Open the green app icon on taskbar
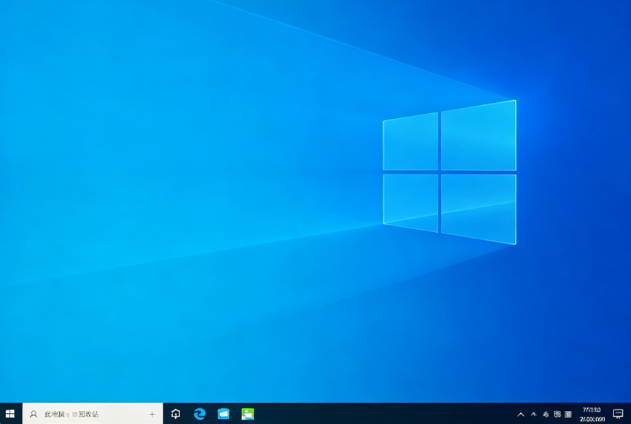The image size is (631, 424). point(247,414)
